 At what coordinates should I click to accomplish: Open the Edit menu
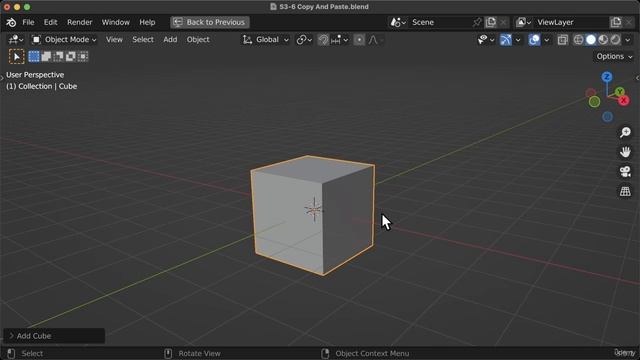click(51, 22)
